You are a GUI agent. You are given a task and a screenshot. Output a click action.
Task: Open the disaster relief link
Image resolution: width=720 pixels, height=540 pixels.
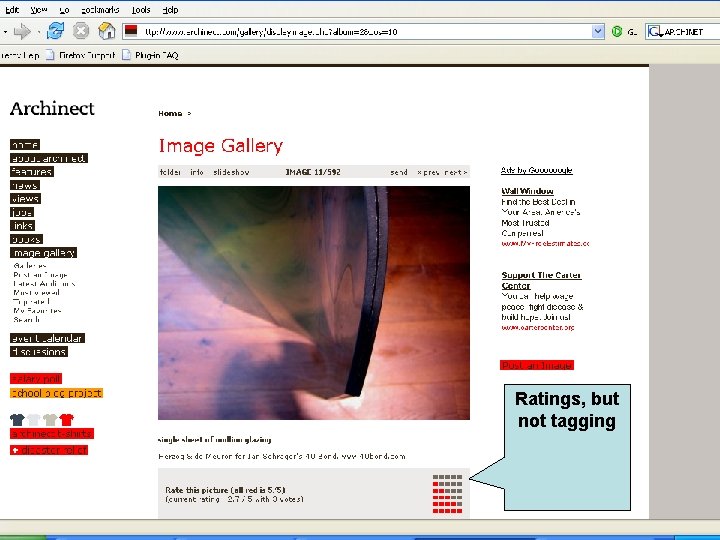pos(49,450)
